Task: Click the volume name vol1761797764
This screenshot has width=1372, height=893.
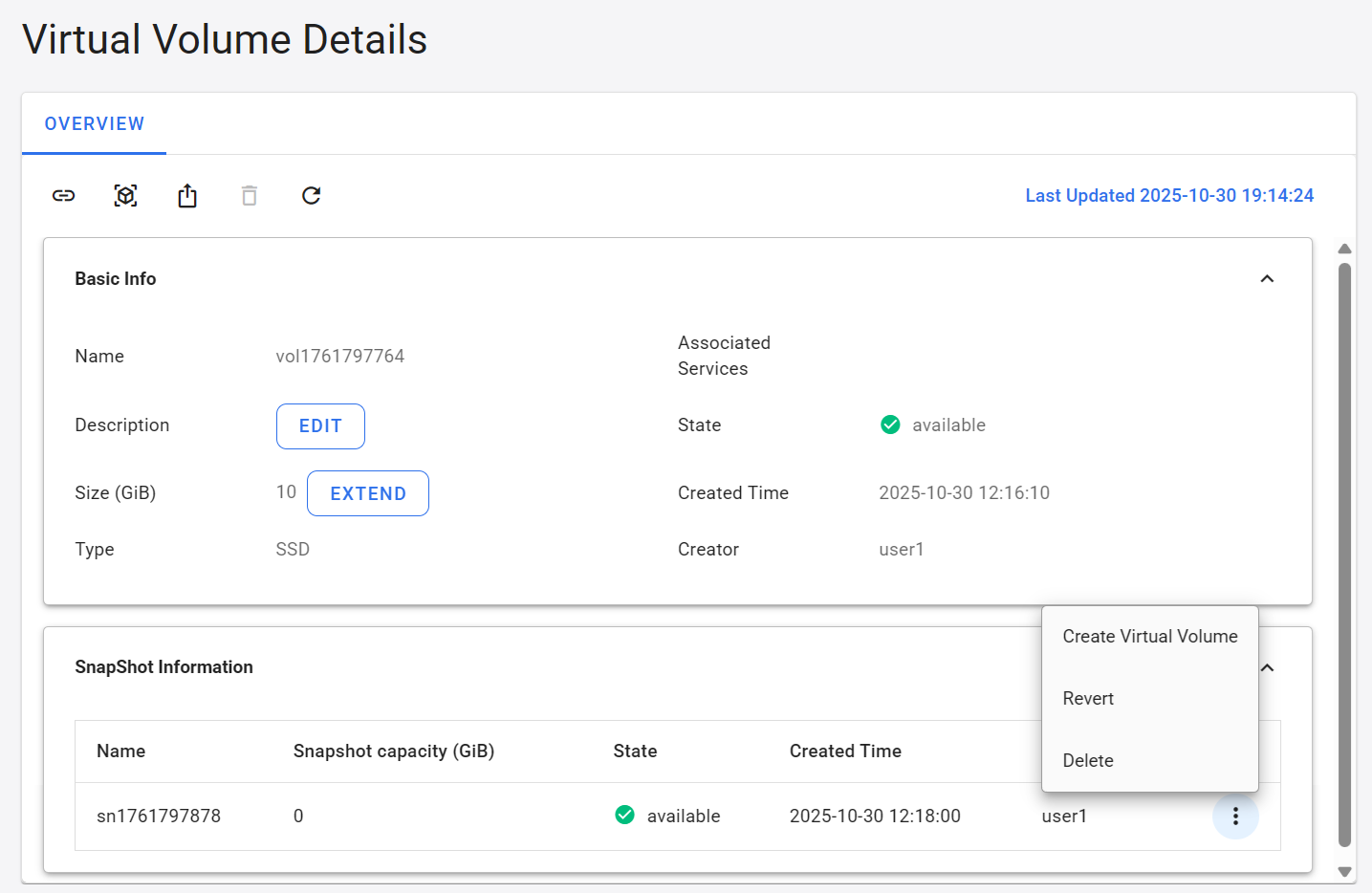Action: pyautogui.click(x=340, y=356)
